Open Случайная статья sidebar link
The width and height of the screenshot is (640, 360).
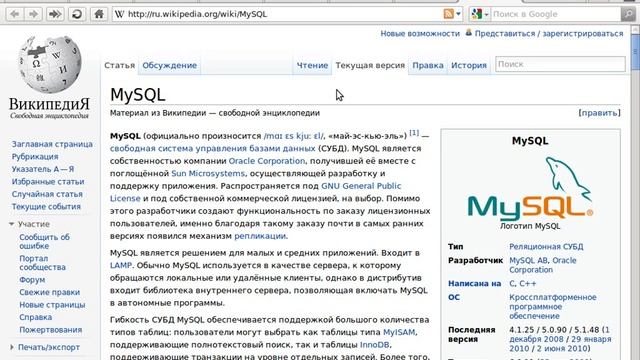(47, 194)
